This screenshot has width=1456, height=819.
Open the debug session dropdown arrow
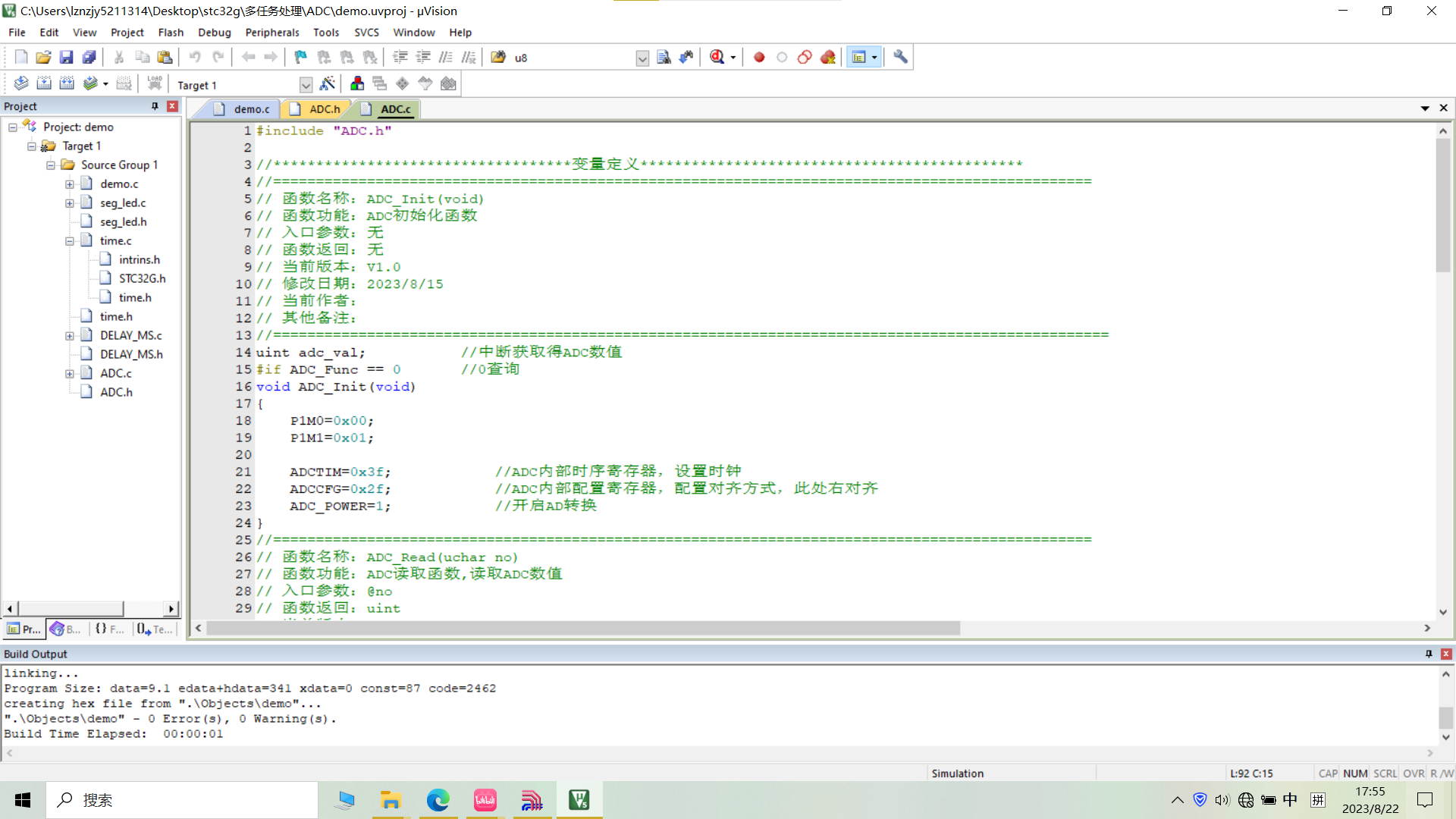click(733, 57)
